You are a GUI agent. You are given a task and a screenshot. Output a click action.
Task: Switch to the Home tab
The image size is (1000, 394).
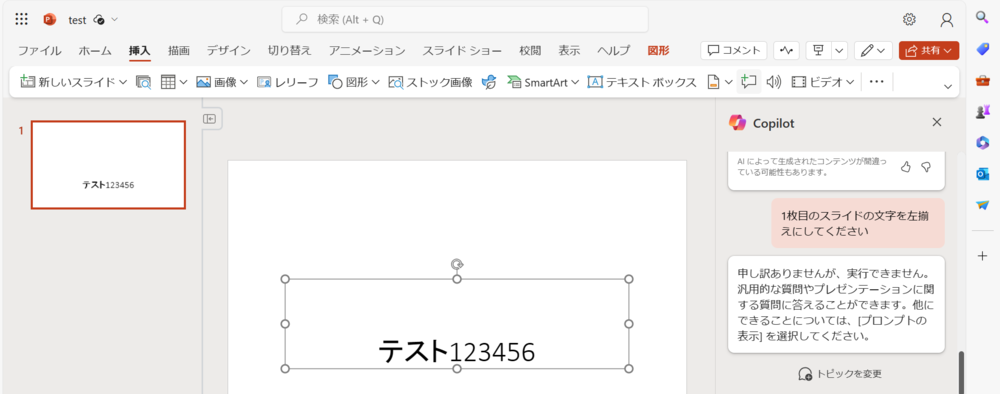point(95,50)
